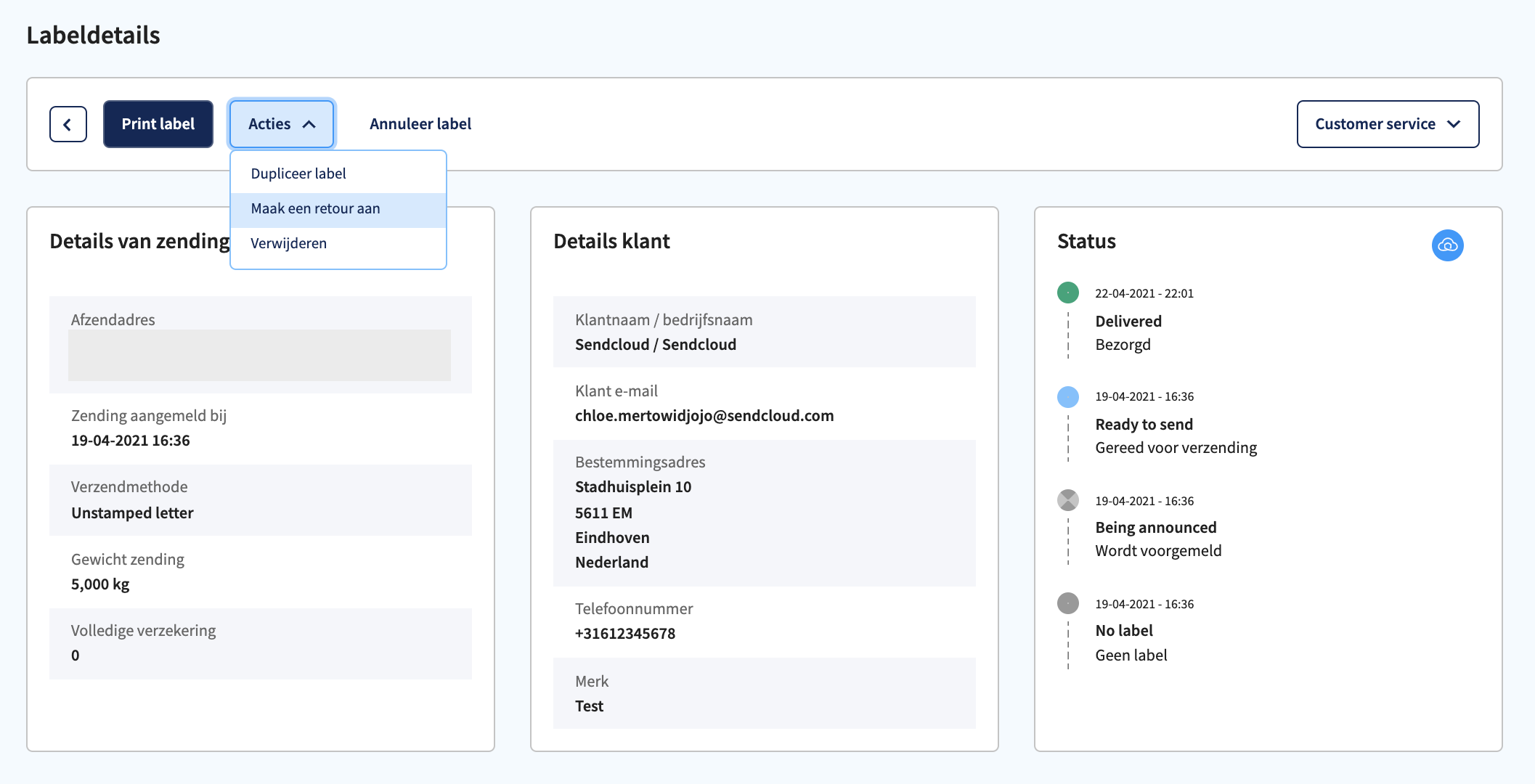Viewport: 1535px width, 784px height.
Task: Click the Sendcloud / Sendcloud customer name
Action: pos(656,345)
